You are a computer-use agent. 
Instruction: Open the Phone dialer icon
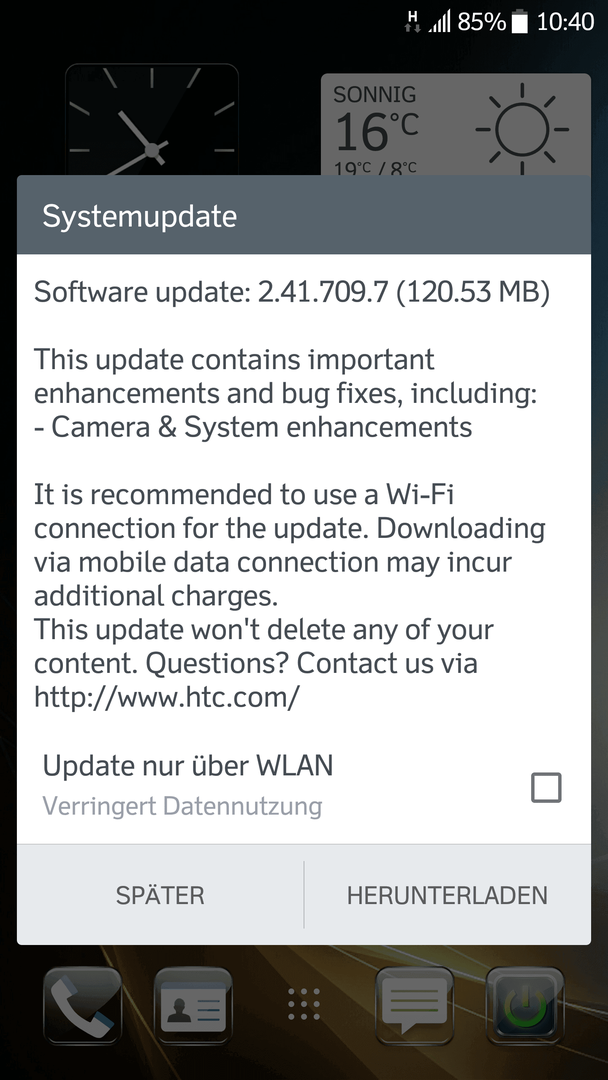click(x=83, y=1006)
